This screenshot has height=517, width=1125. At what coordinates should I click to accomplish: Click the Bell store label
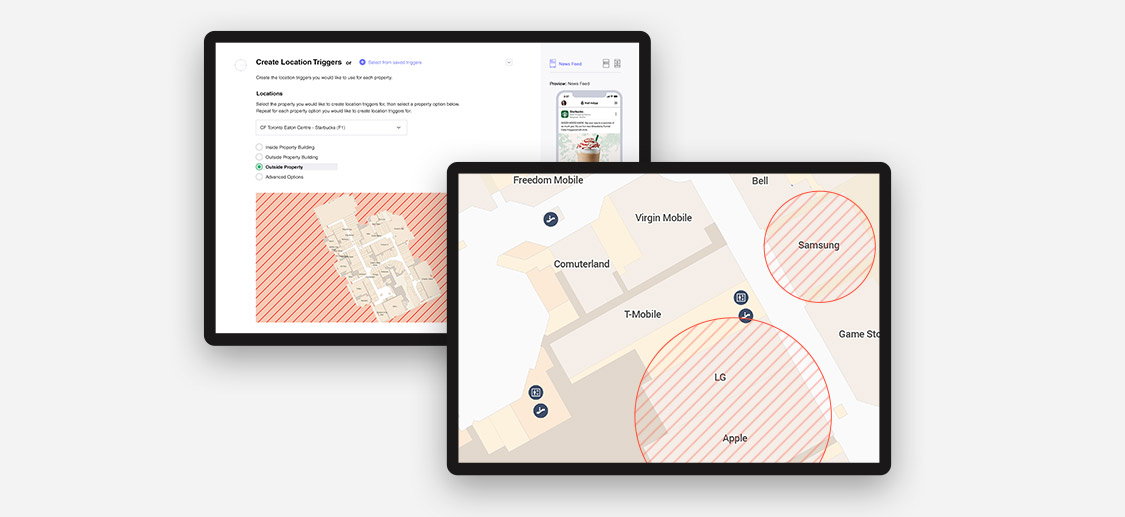[761, 181]
